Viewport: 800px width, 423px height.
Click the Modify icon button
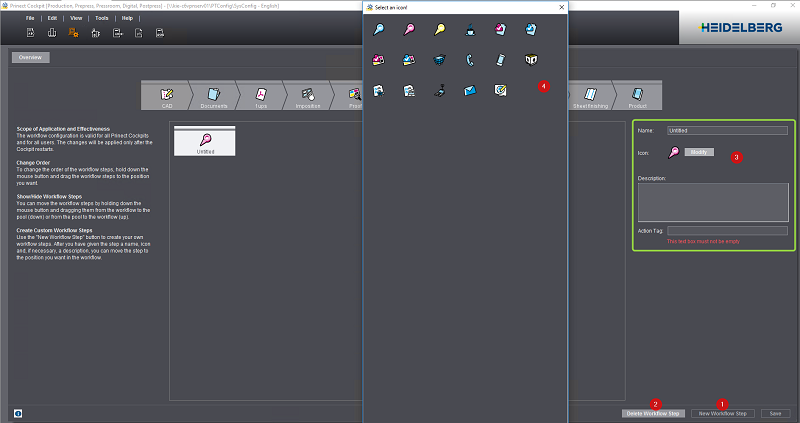tap(699, 152)
